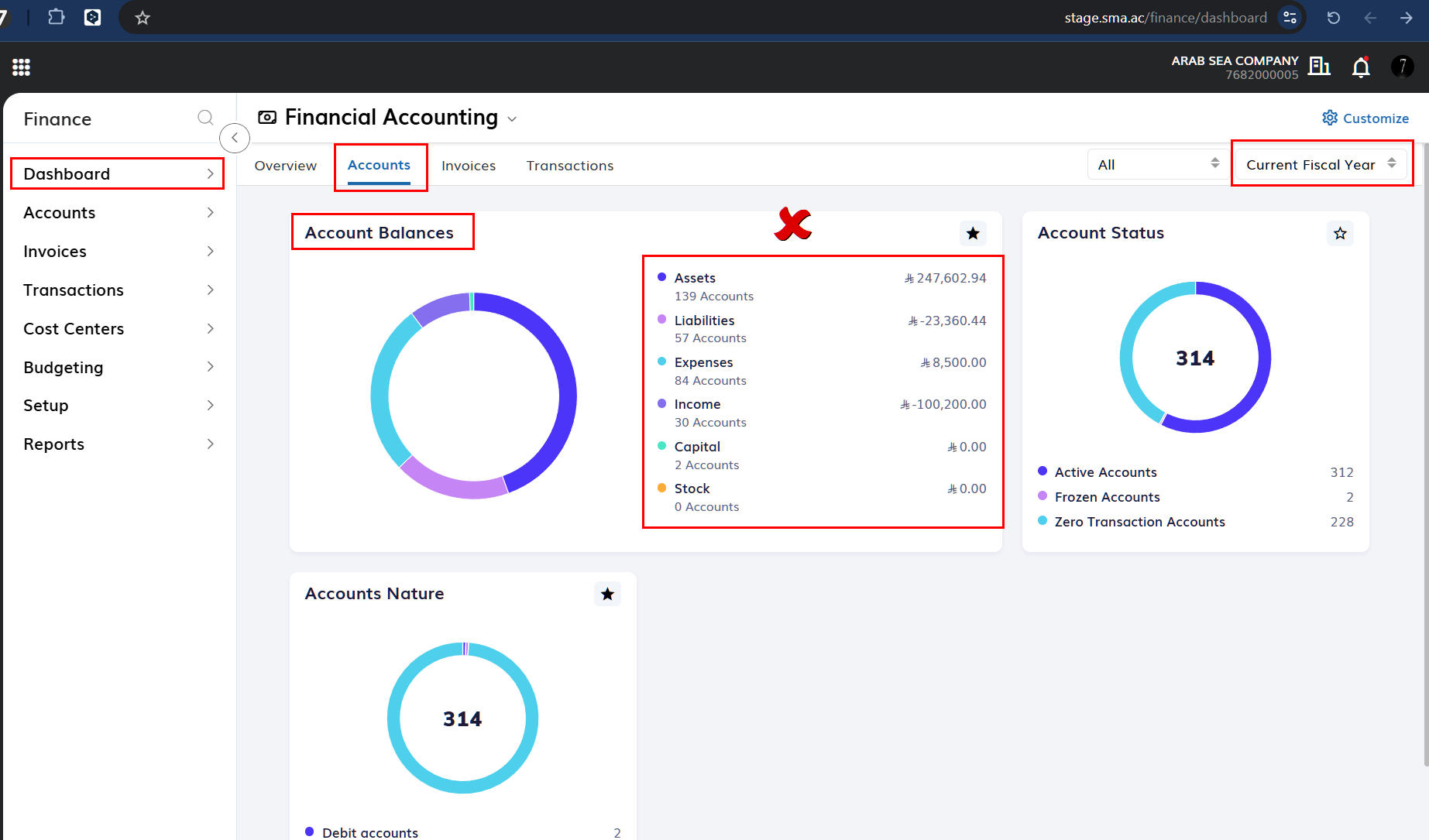
Task: Click the Active Accounts legend row
Action: (x=1196, y=472)
